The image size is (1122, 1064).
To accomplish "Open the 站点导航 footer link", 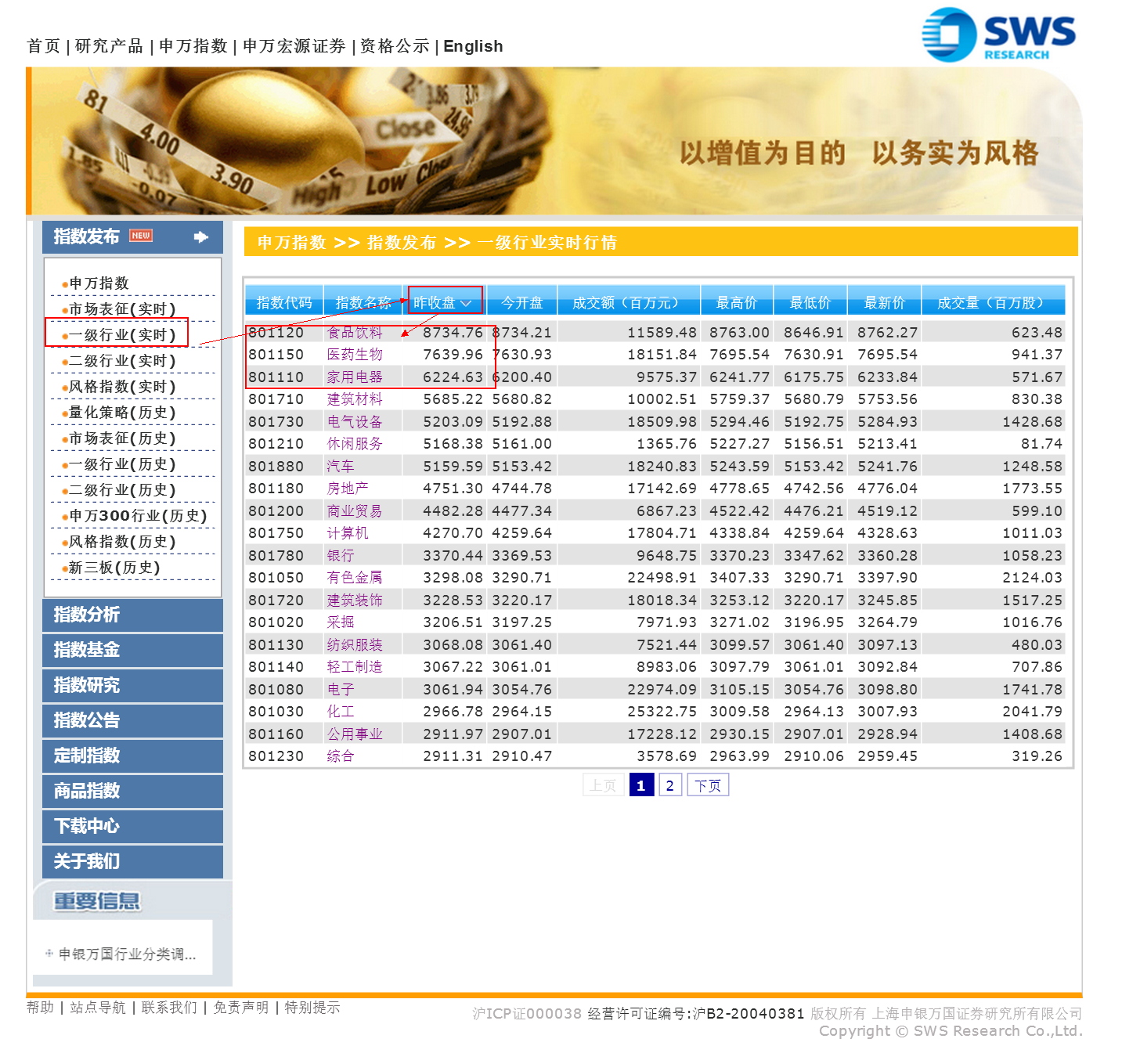I will [98, 1008].
